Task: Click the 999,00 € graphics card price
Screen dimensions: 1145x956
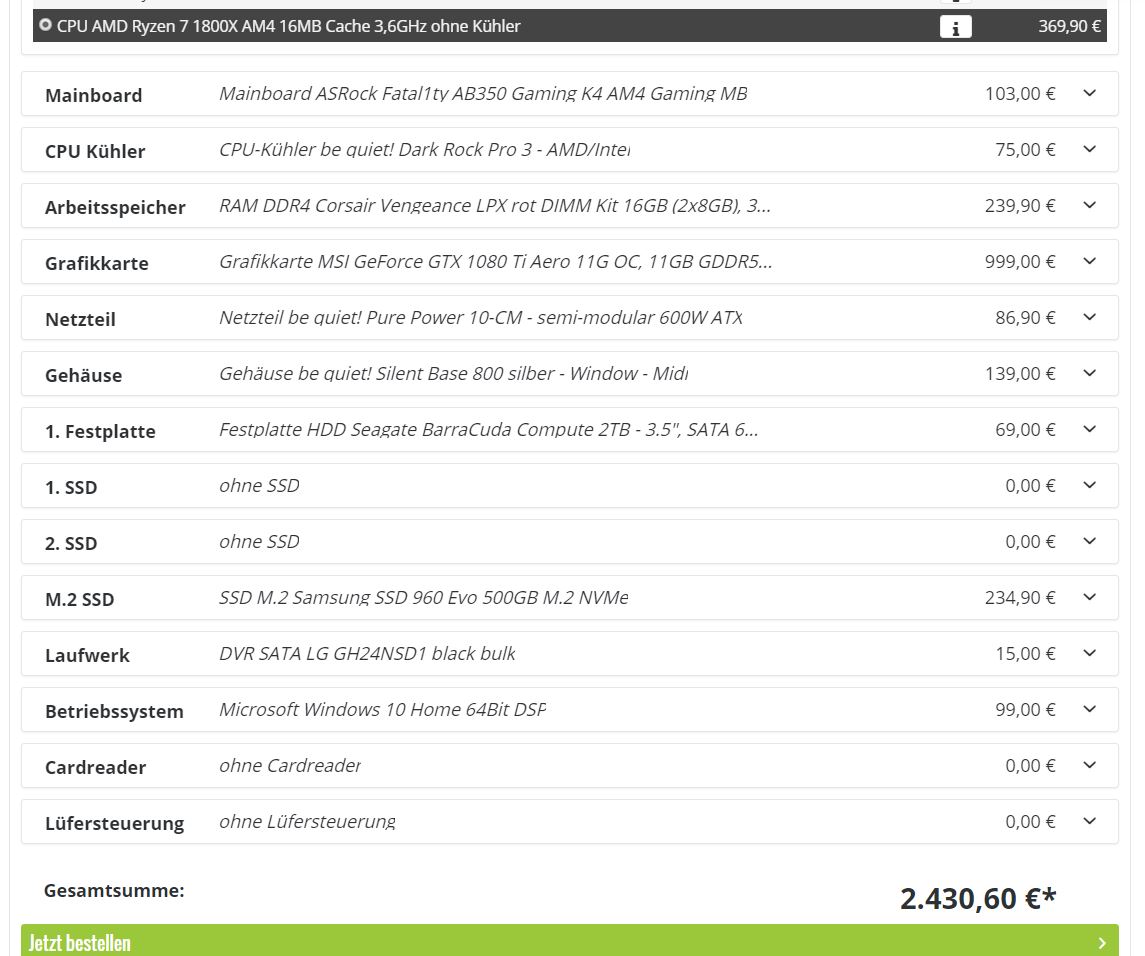Action: pyautogui.click(x=1020, y=261)
